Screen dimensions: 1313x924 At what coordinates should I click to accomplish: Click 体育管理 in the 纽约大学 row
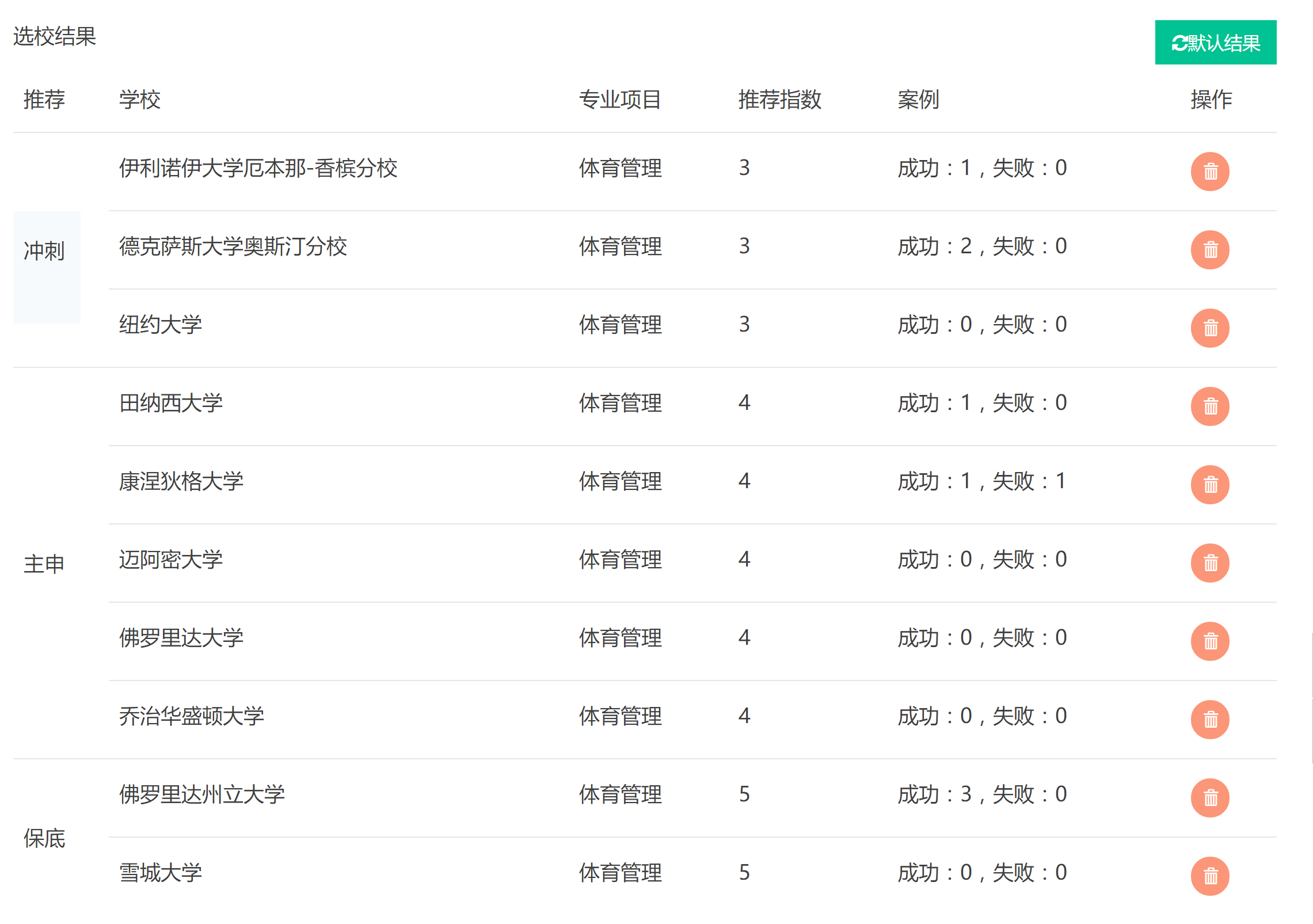coord(620,325)
